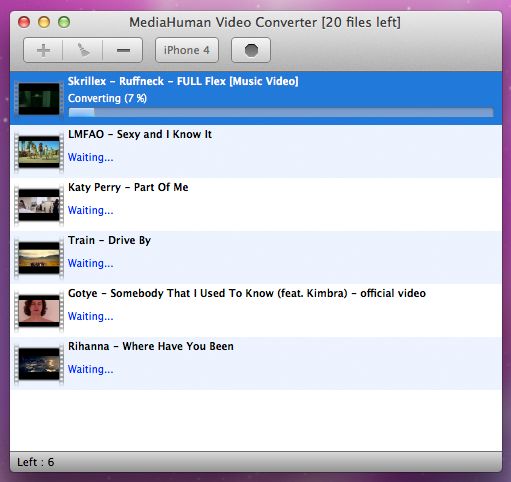Select the LMFAO video thumbnail
The height and width of the screenshot is (482, 511).
(x=39, y=152)
